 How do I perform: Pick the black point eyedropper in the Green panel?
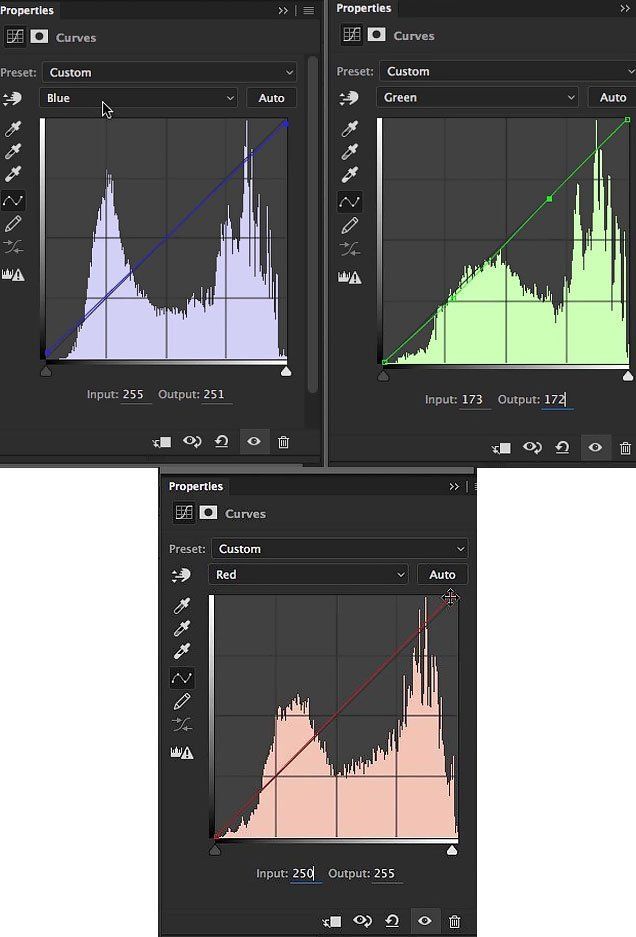coord(349,129)
